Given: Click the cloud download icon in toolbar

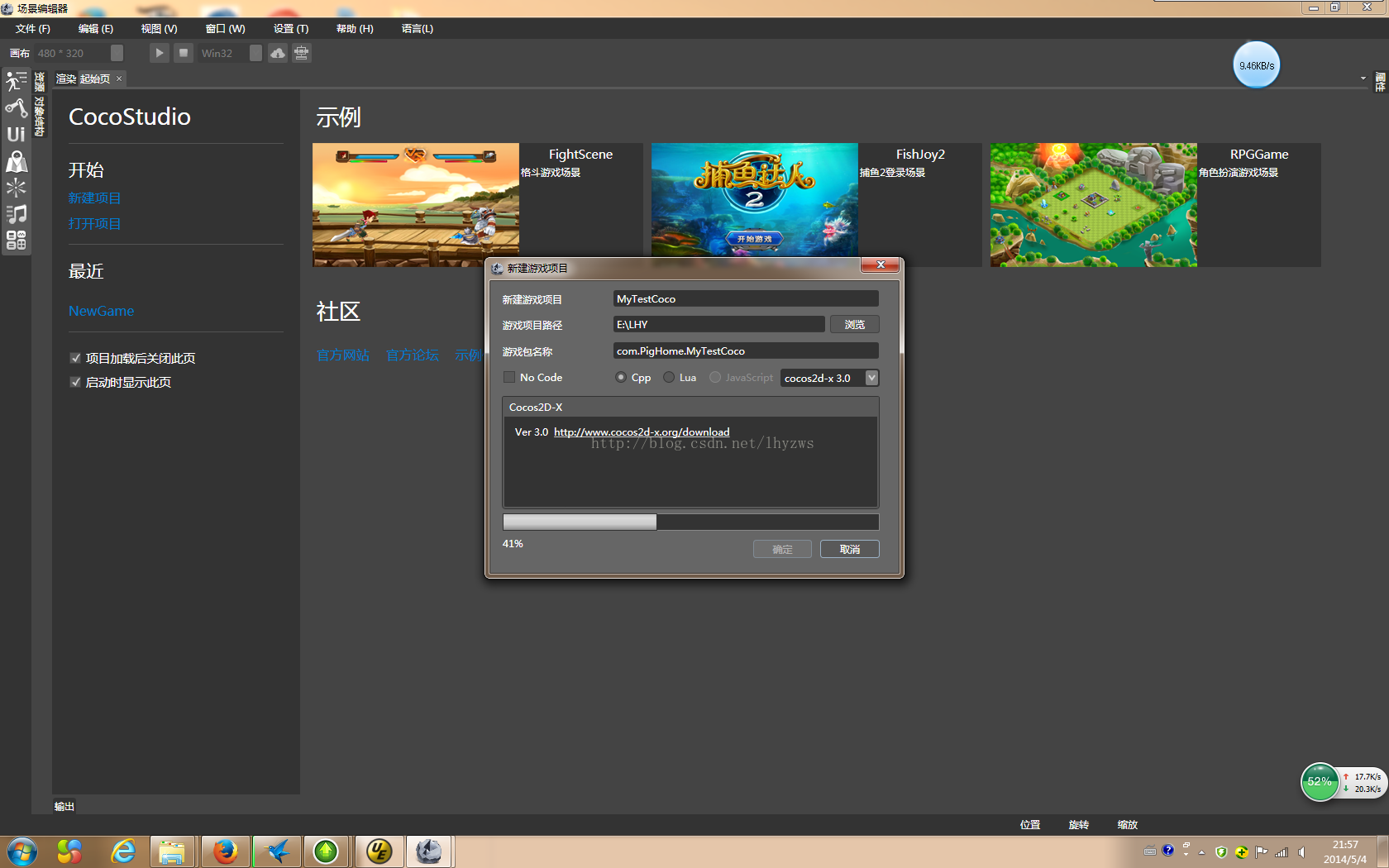Looking at the screenshot, I should tap(278, 53).
